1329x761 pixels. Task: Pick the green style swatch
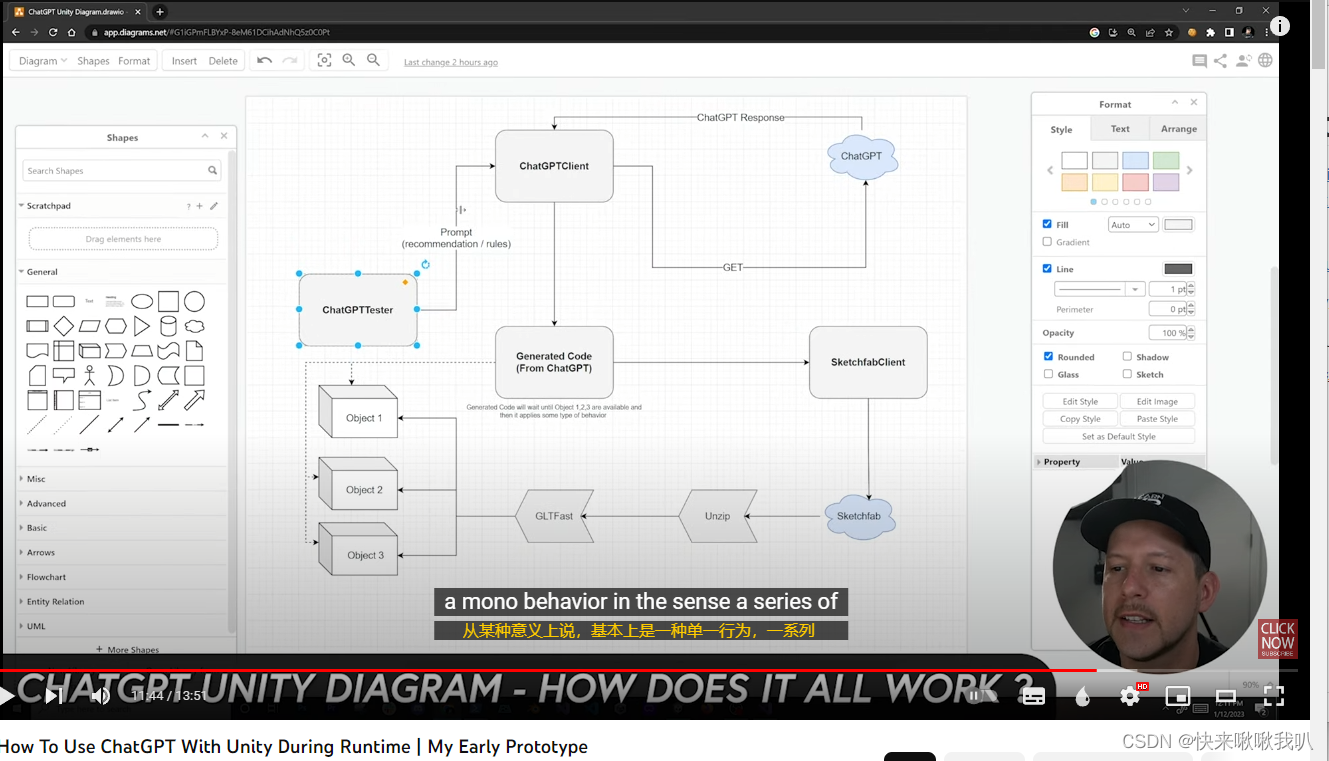1166,160
